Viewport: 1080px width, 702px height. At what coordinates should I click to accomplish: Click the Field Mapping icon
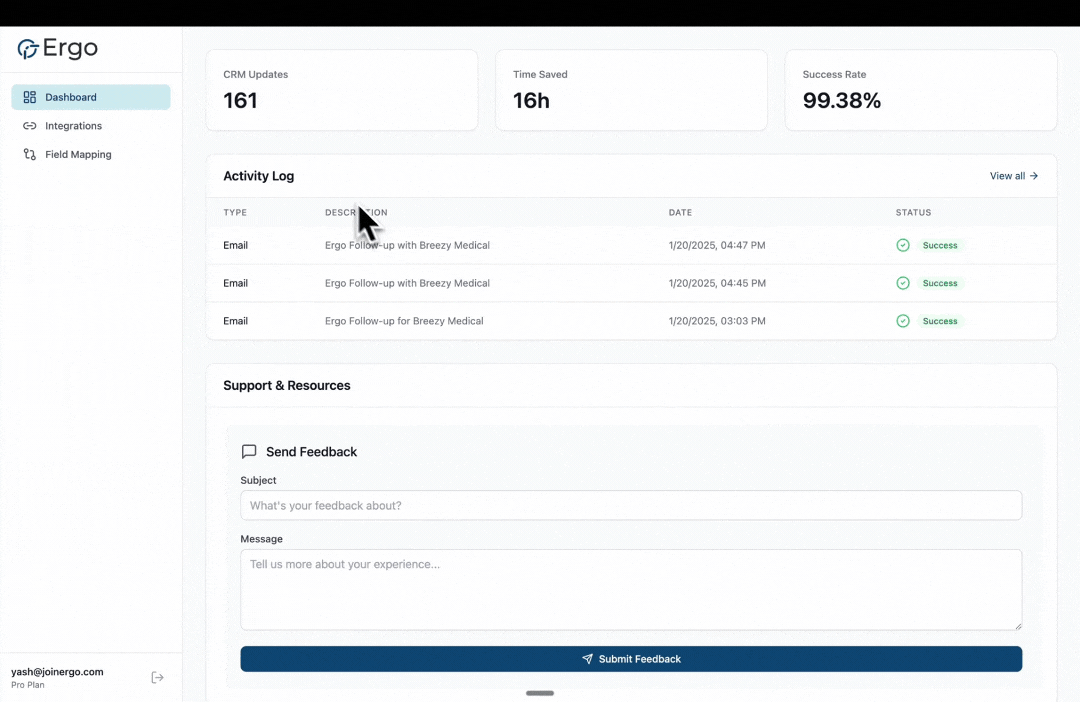coord(29,155)
